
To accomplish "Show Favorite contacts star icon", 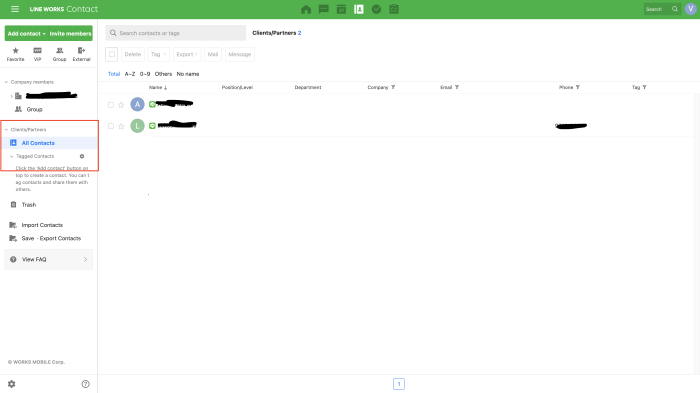I will [16, 54].
